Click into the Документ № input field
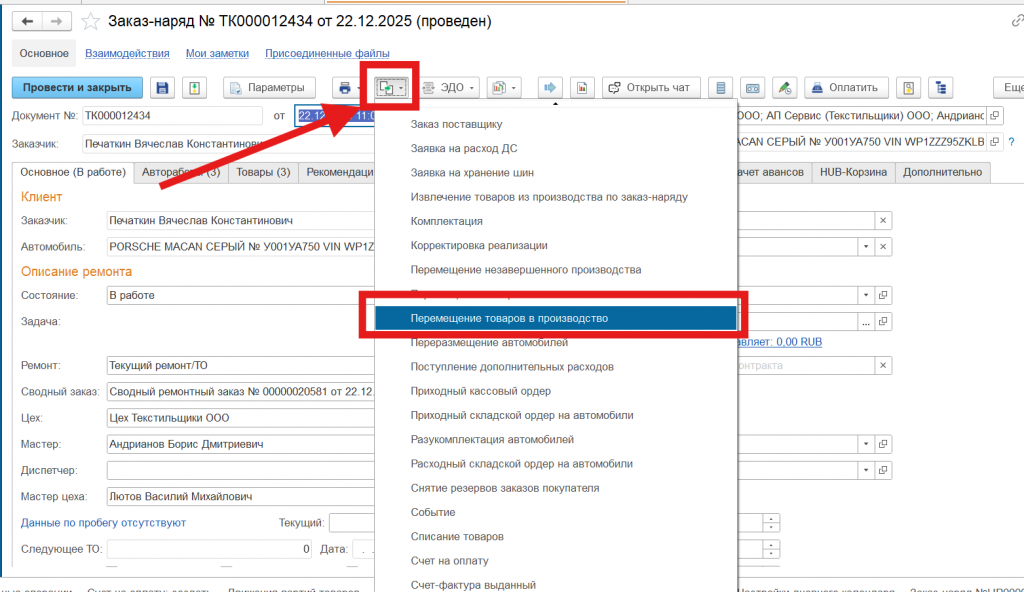This screenshot has width=1024, height=592. click(x=170, y=116)
